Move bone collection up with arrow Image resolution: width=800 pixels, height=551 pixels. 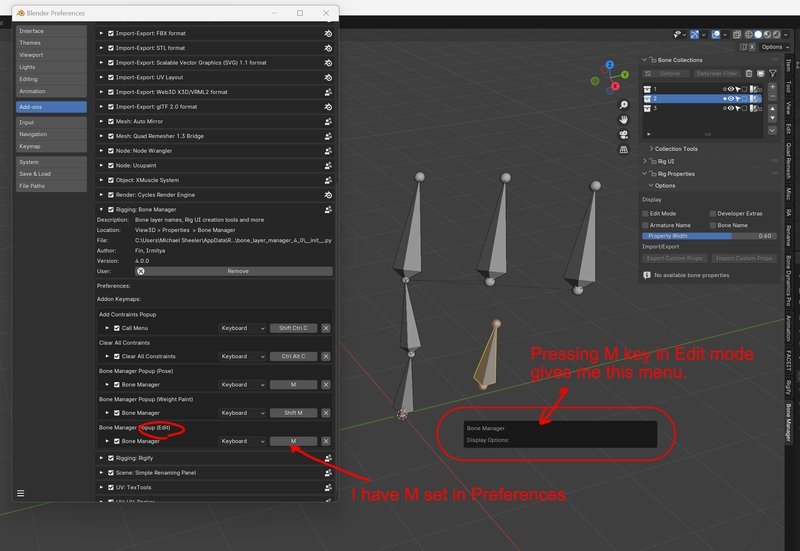click(x=772, y=109)
